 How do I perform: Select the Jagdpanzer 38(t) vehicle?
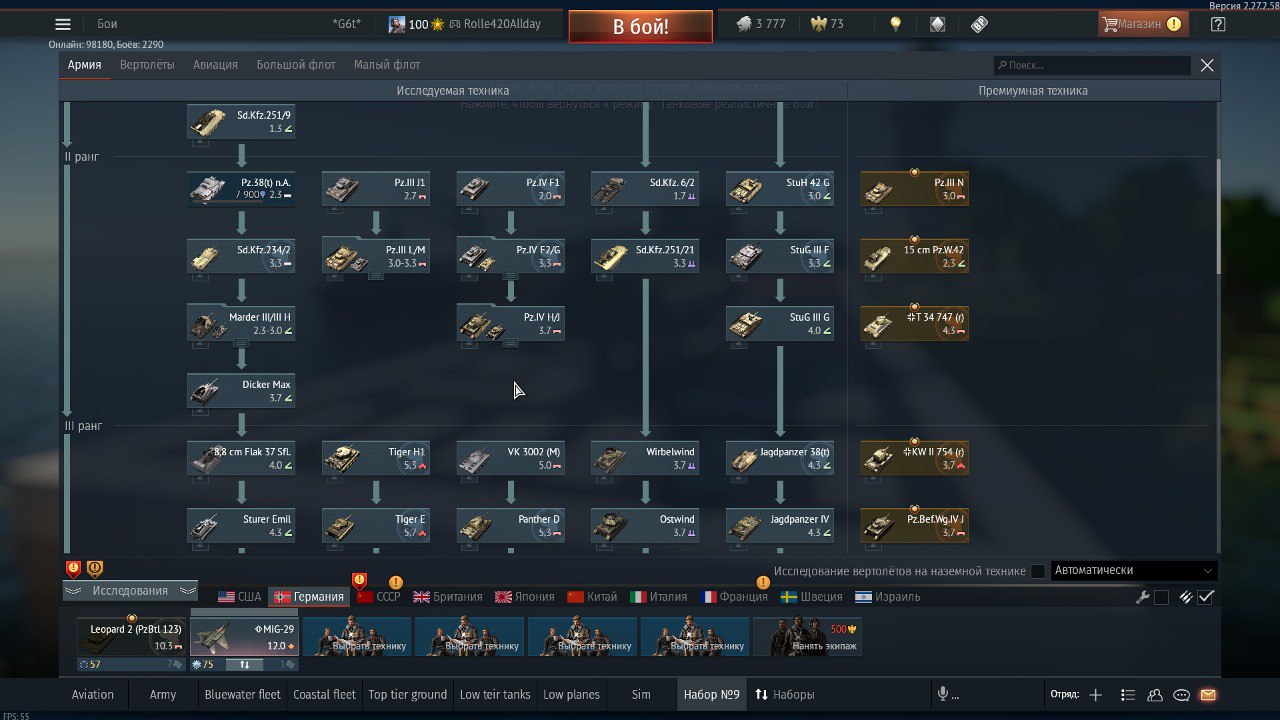coord(780,458)
